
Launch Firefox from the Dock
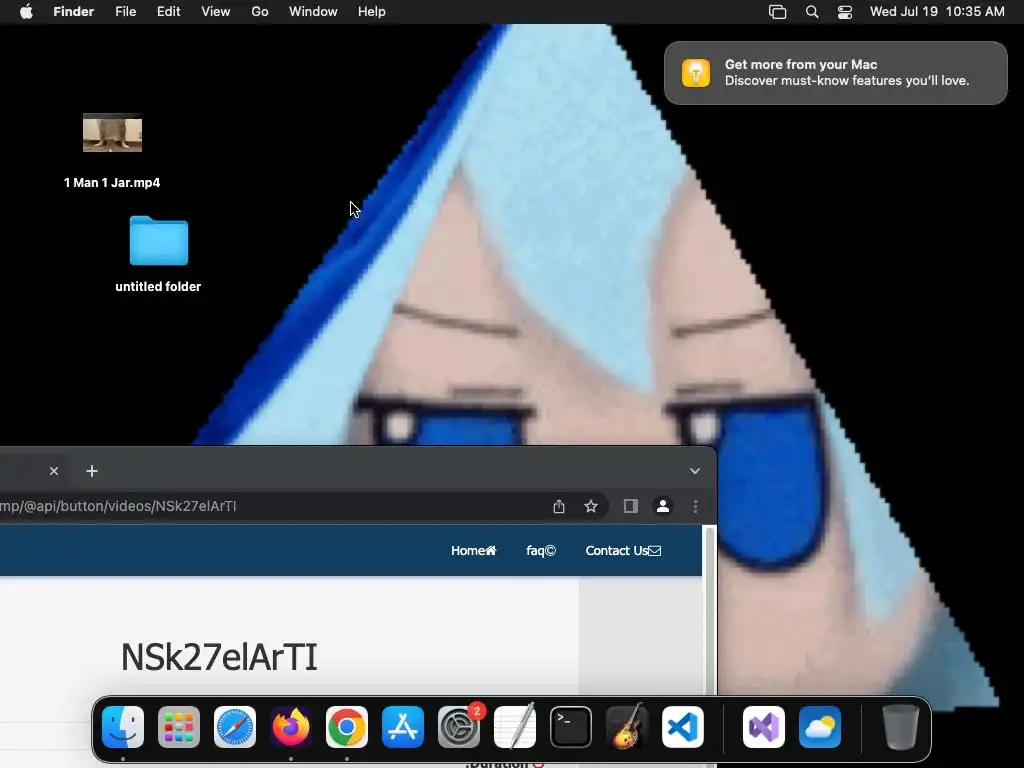coord(291,727)
